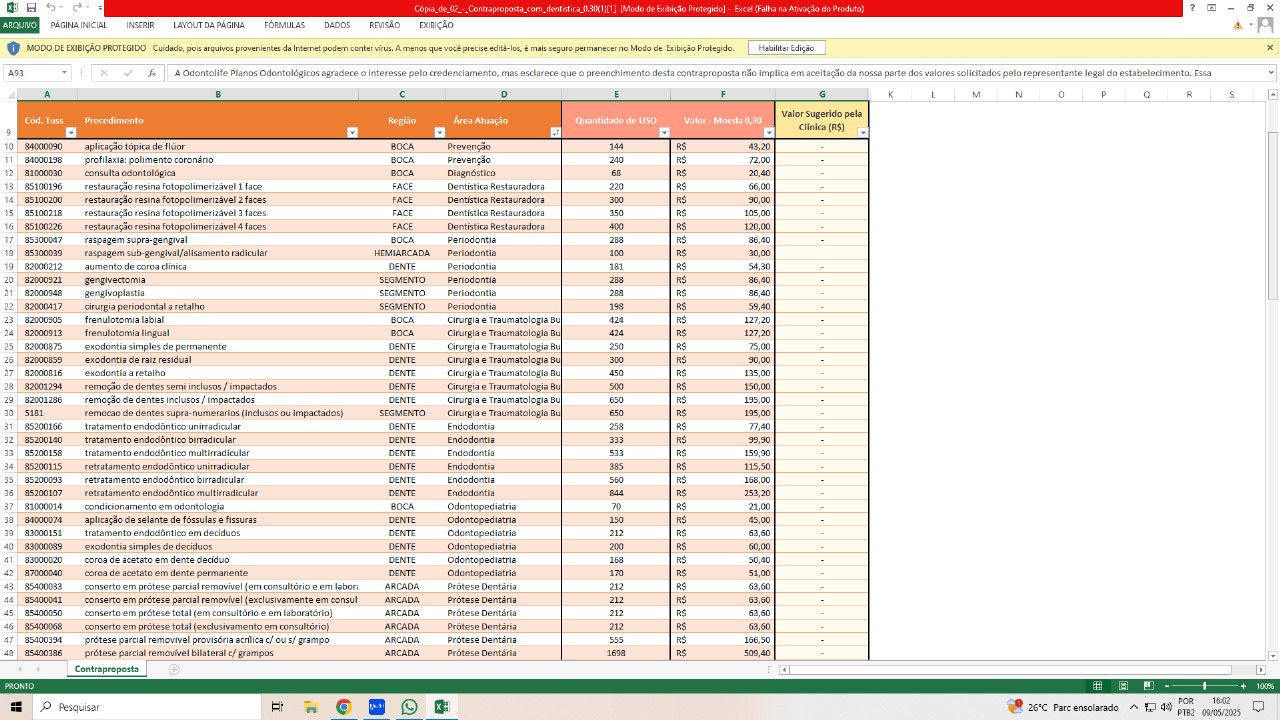Click the Insert Function fx icon
1280x720 pixels.
point(152,73)
